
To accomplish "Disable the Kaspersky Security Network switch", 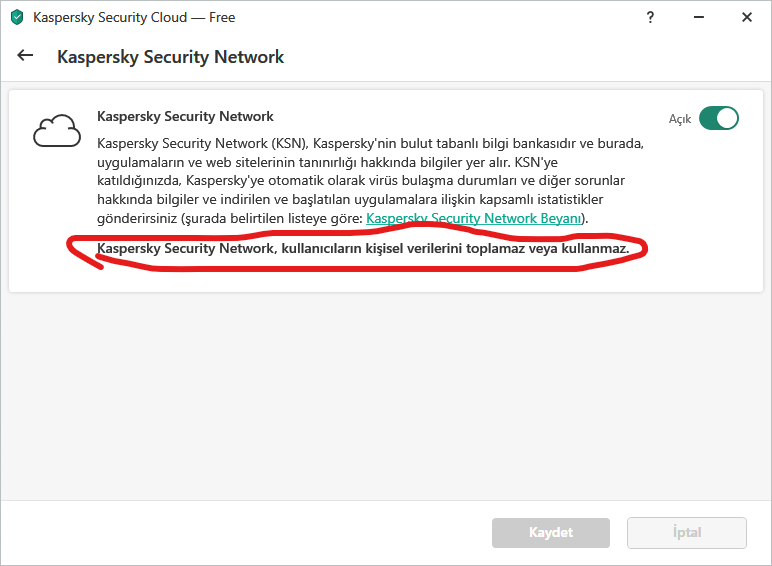I will [x=718, y=118].
